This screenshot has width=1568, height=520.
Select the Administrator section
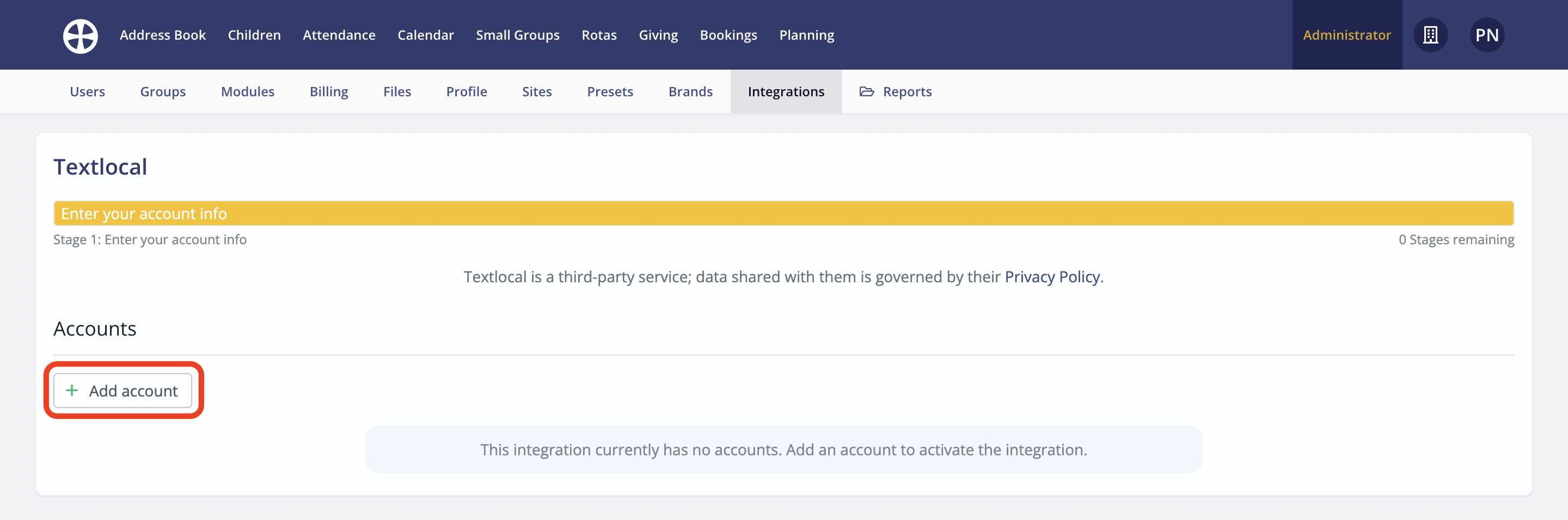[1347, 35]
